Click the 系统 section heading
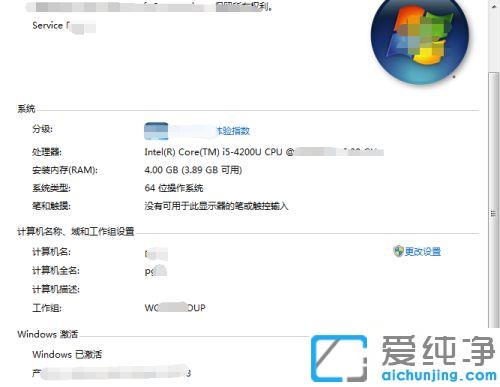 click(26, 109)
